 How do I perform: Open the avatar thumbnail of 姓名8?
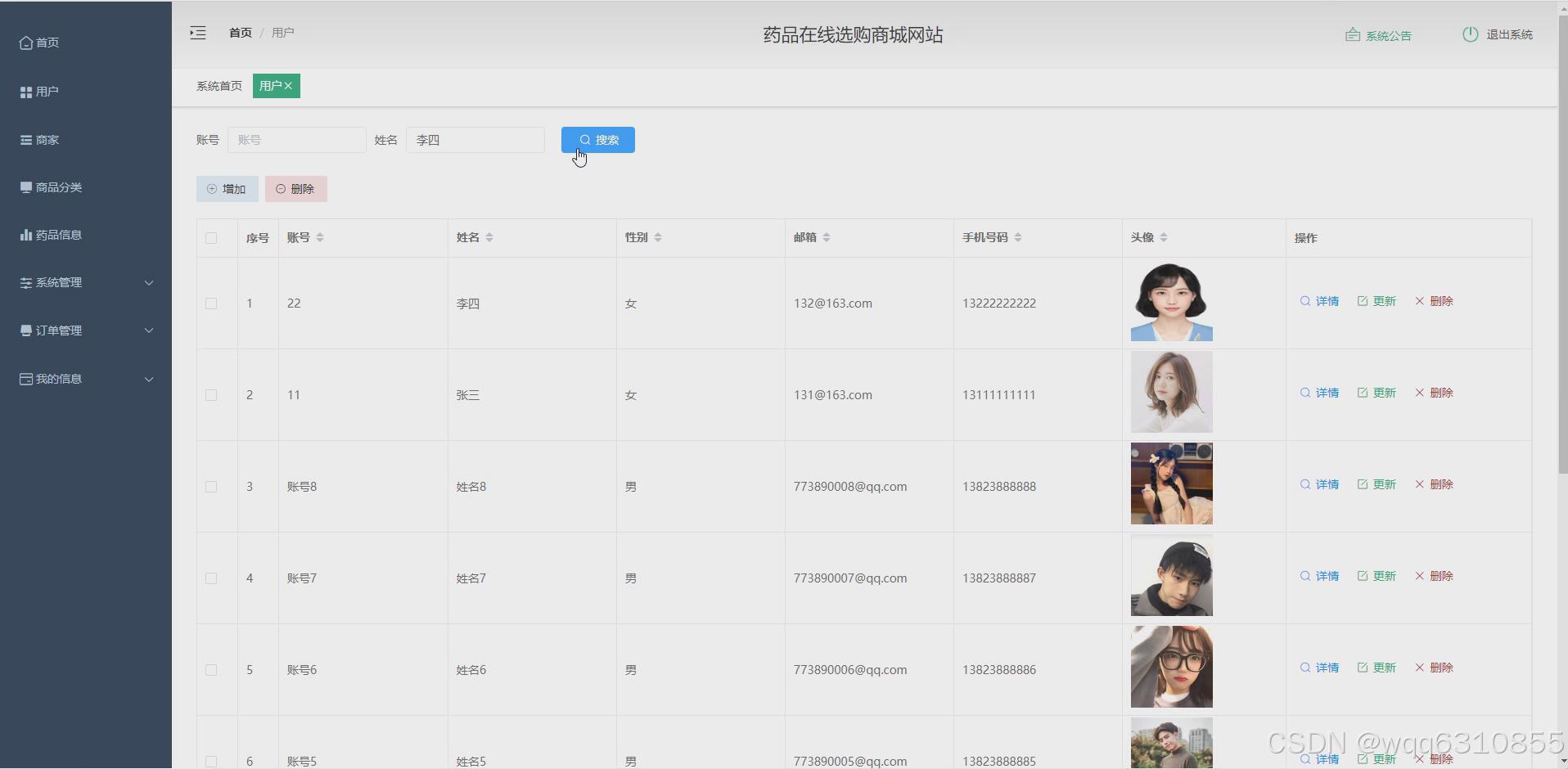(1172, 483)
